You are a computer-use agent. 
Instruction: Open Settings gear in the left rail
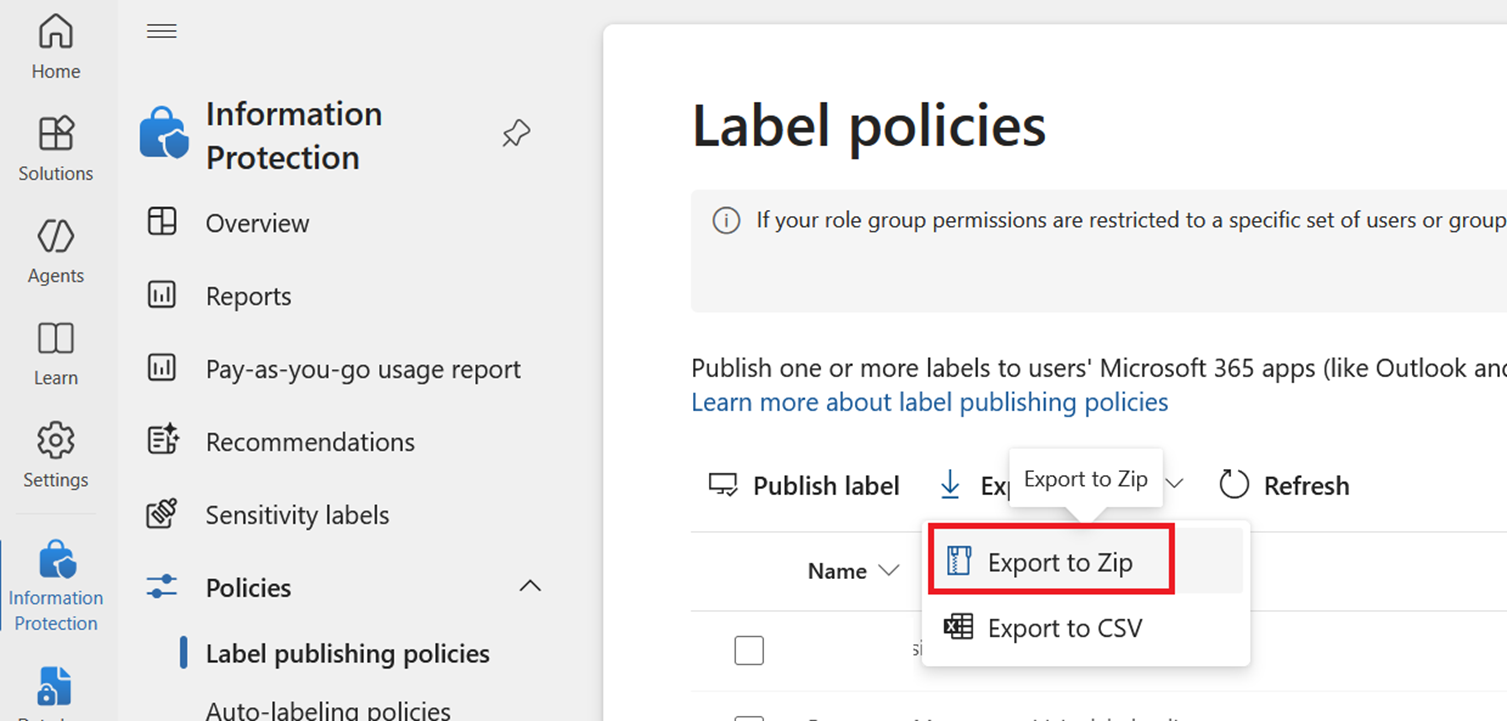56,455
